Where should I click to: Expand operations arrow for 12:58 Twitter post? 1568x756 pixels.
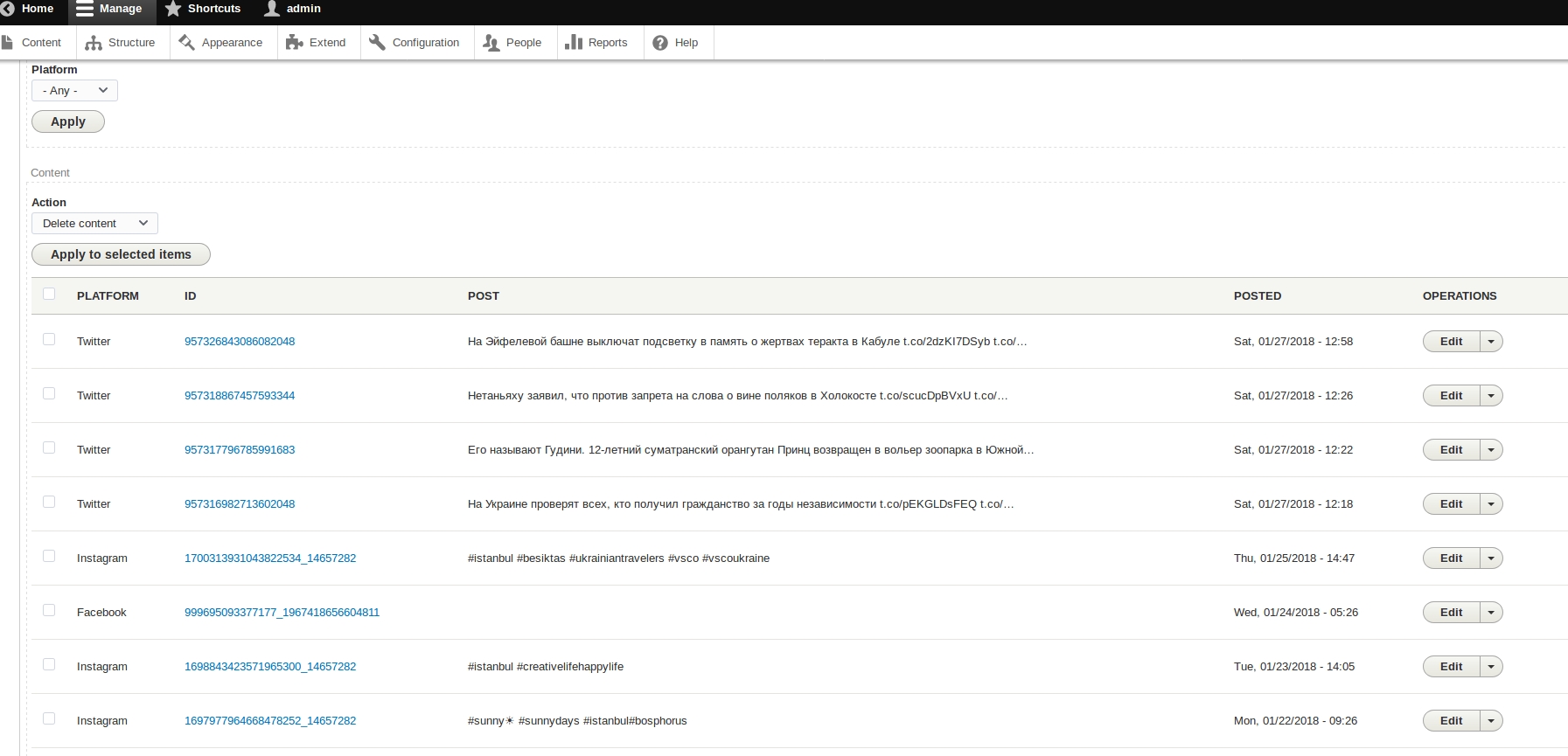pyautogui.click(x=1491, y=342)
